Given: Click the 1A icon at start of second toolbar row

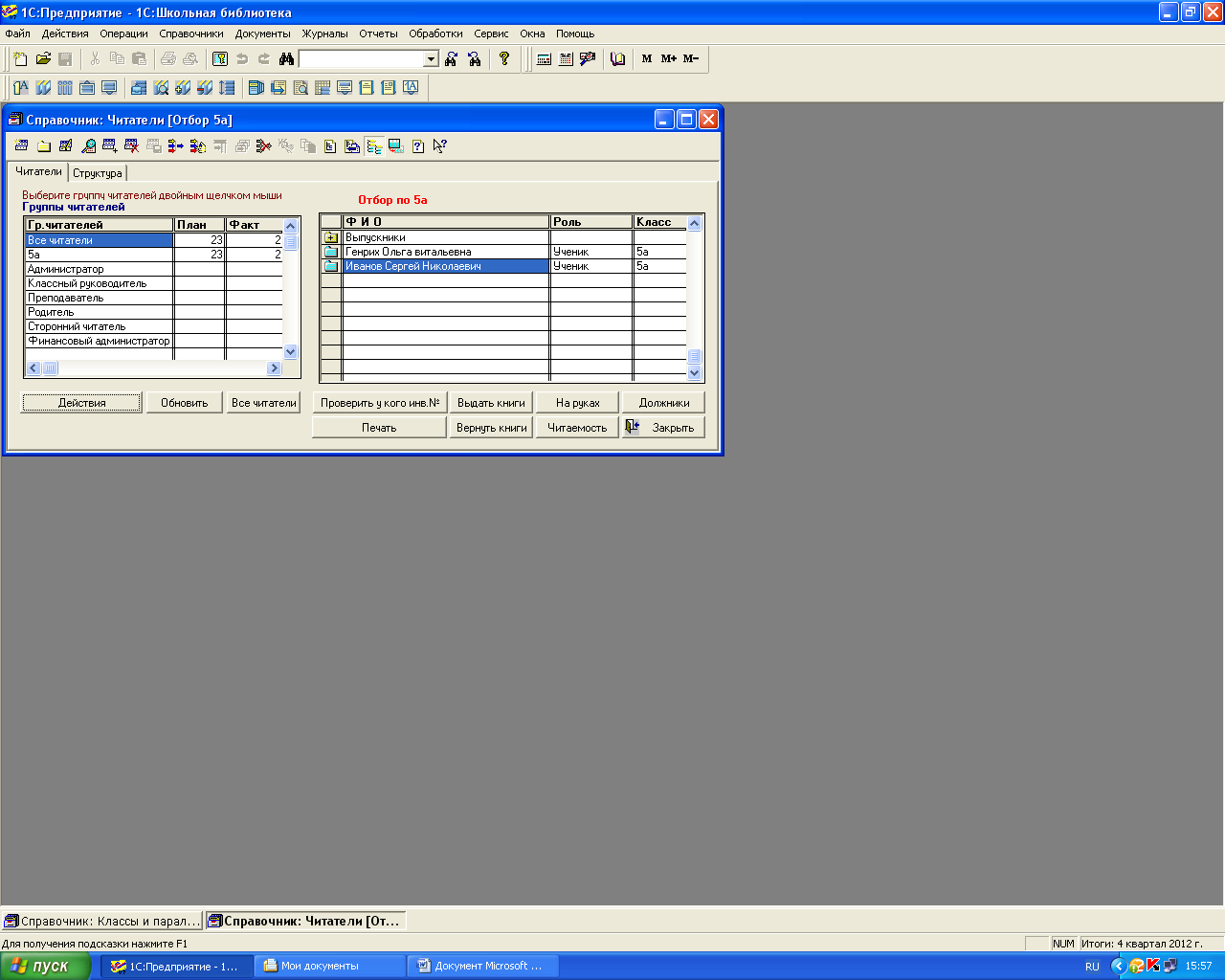Looking at the screenshot, I should coord(20,88).
